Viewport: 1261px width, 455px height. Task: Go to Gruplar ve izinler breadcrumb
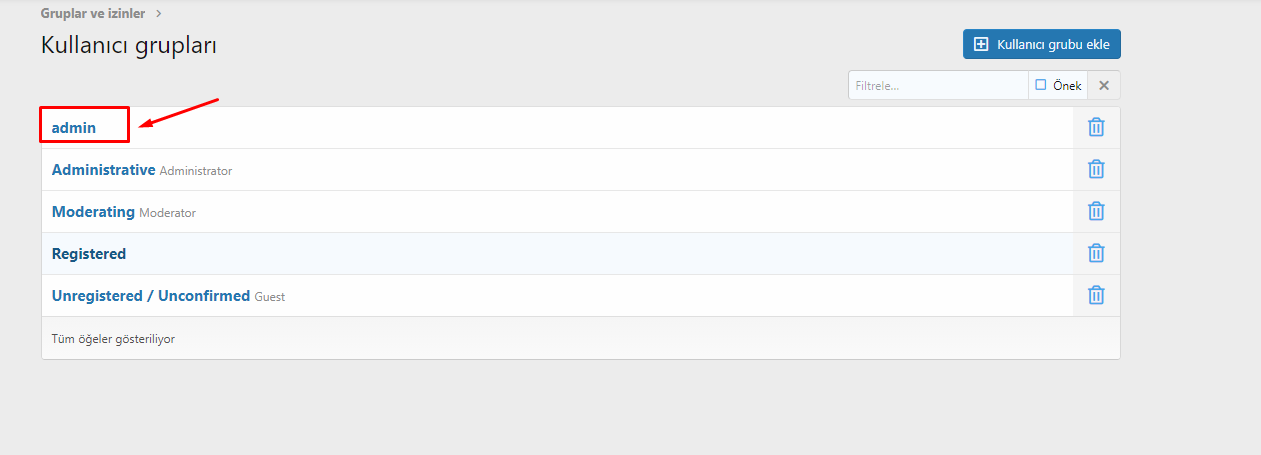tap(93, 14)
